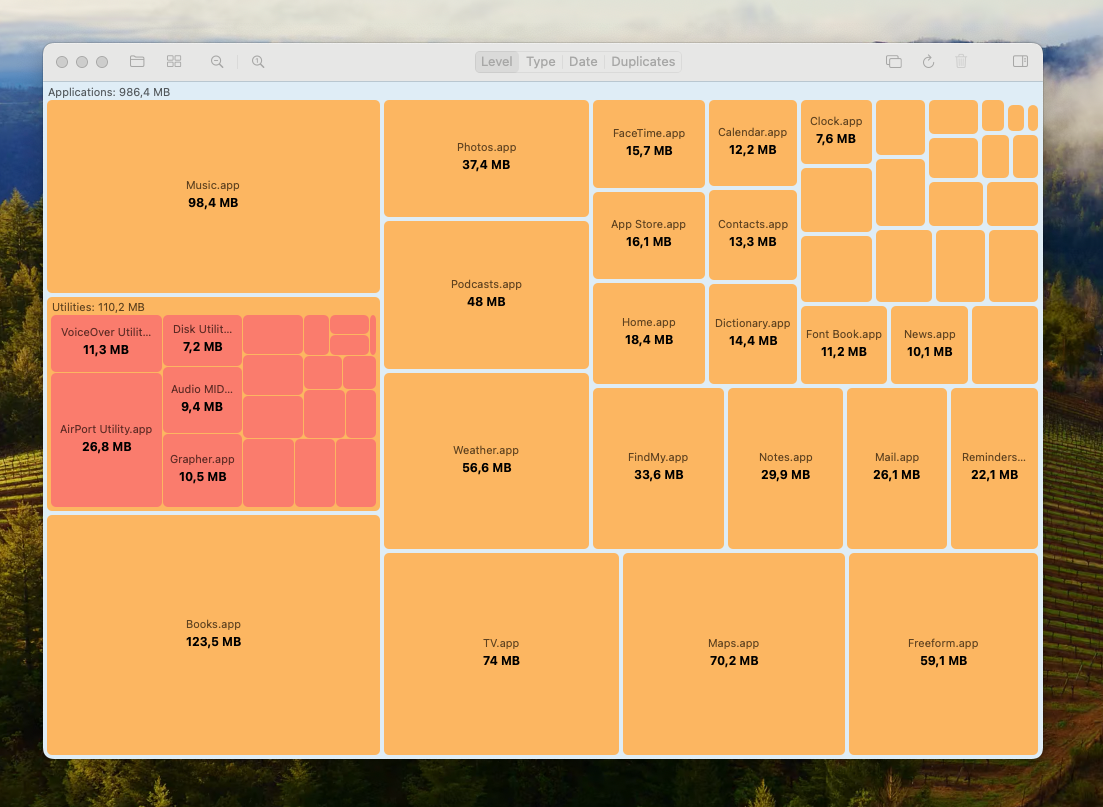
Task: Pick the Clock.app tile
Action: click(836, 132)
